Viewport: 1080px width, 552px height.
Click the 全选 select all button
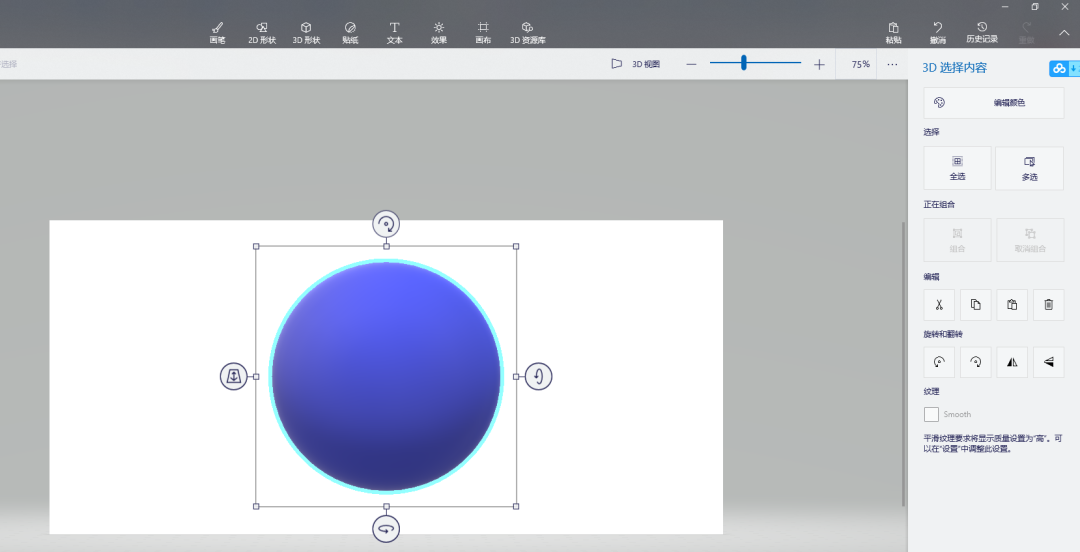pyautogui.click(x=957, y=167)
